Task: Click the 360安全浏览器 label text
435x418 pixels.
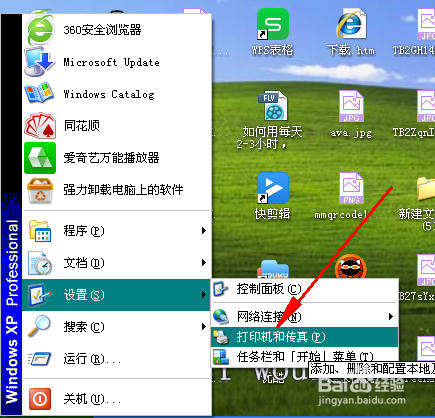Action: 102,30
